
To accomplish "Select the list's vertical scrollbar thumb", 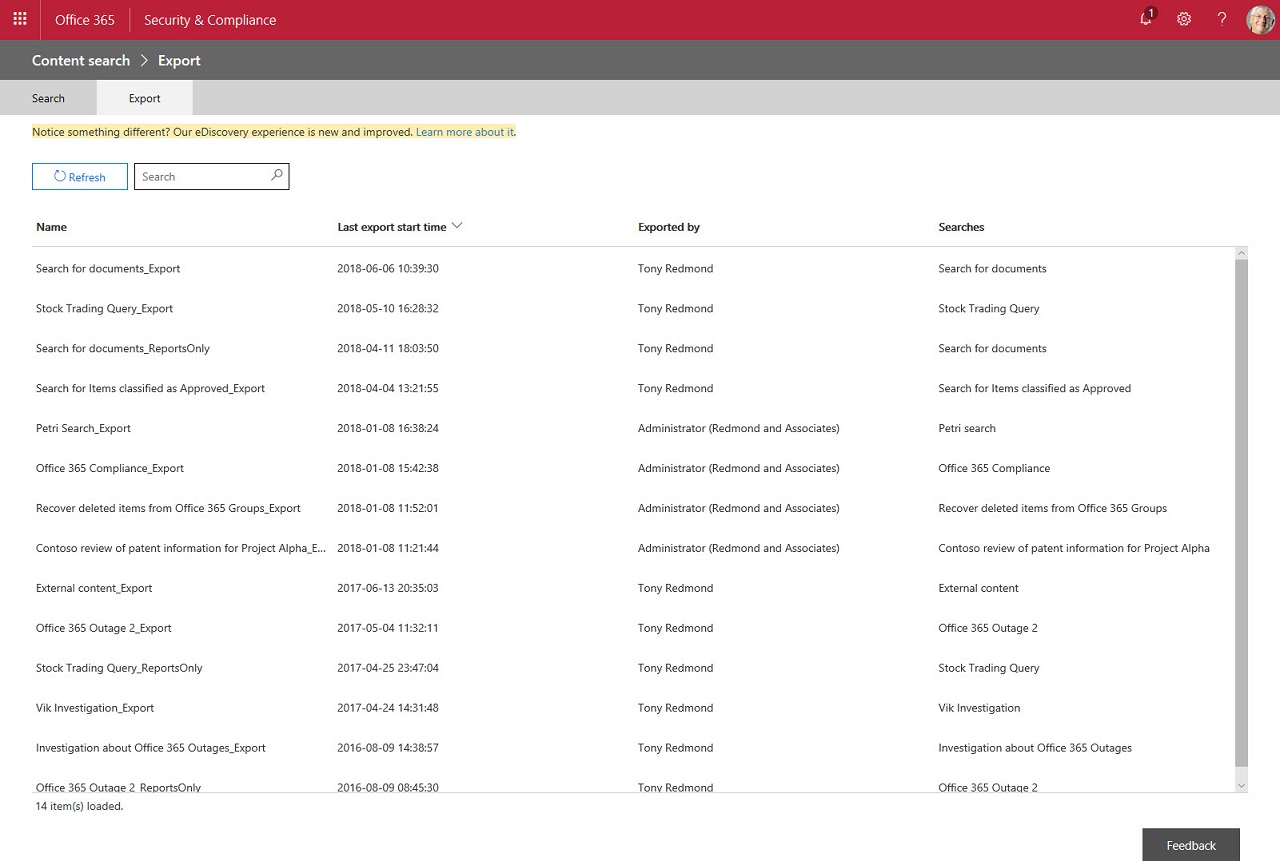I will 1241,513.
